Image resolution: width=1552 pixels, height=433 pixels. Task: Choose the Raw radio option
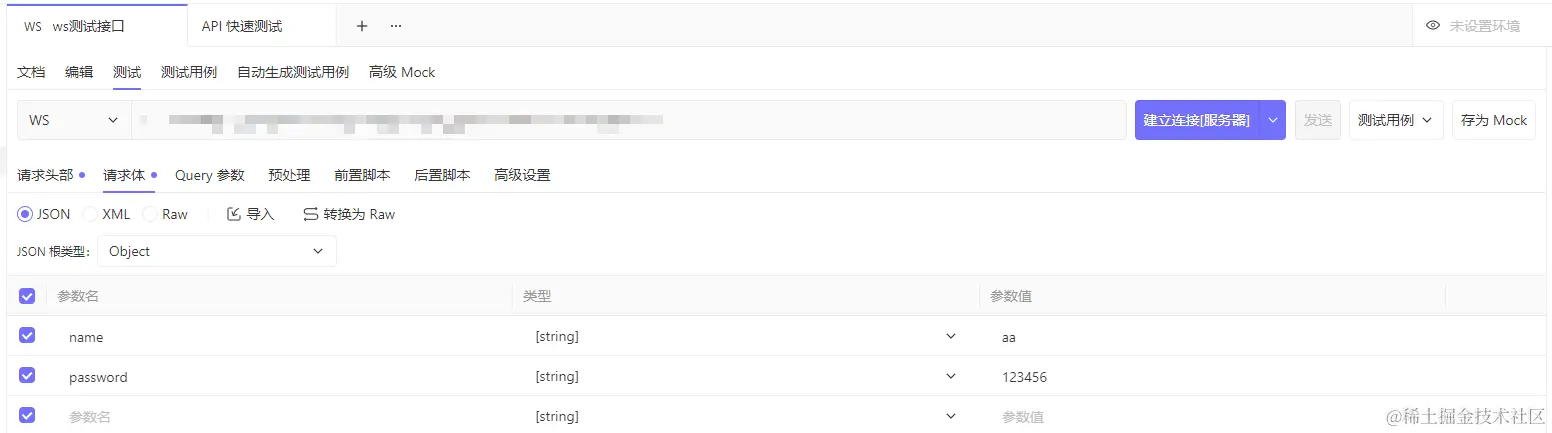click(x=150, y=214)
